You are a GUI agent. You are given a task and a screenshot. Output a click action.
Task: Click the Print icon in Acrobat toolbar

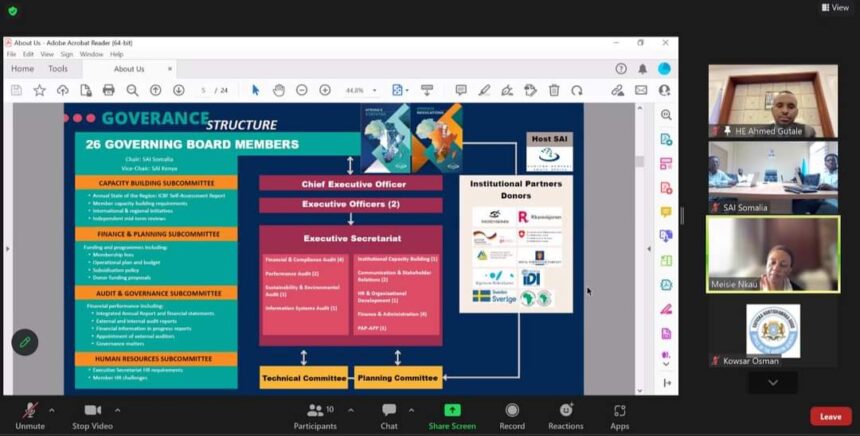(x=109, y=90)
